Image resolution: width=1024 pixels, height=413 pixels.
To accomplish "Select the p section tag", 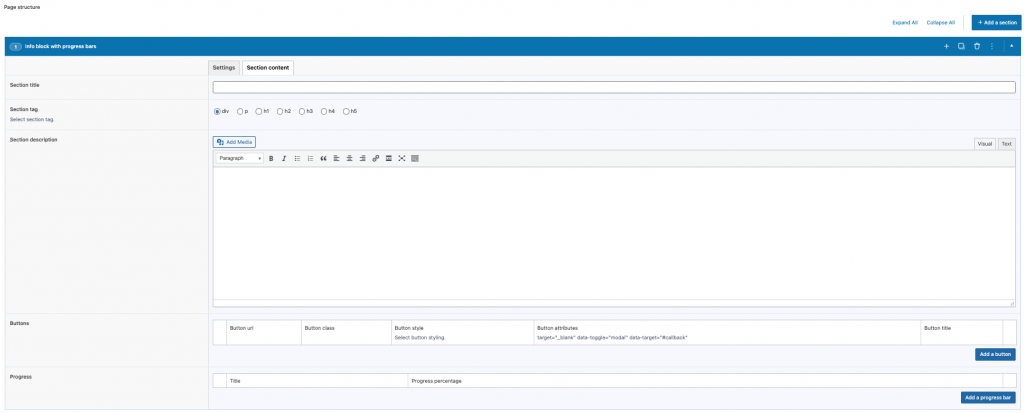I will 240,111.
